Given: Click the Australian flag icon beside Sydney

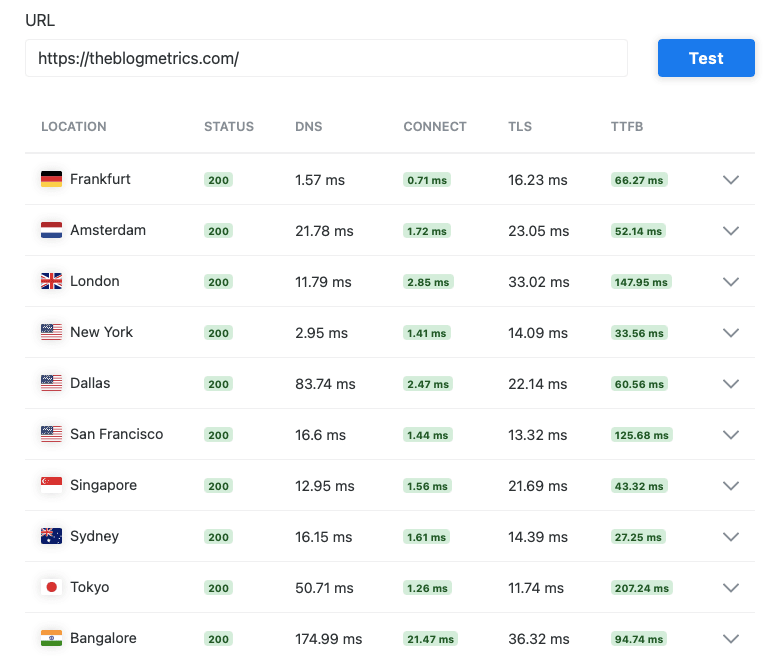Looking at the screenshot, I should click(x=51, y=537).
